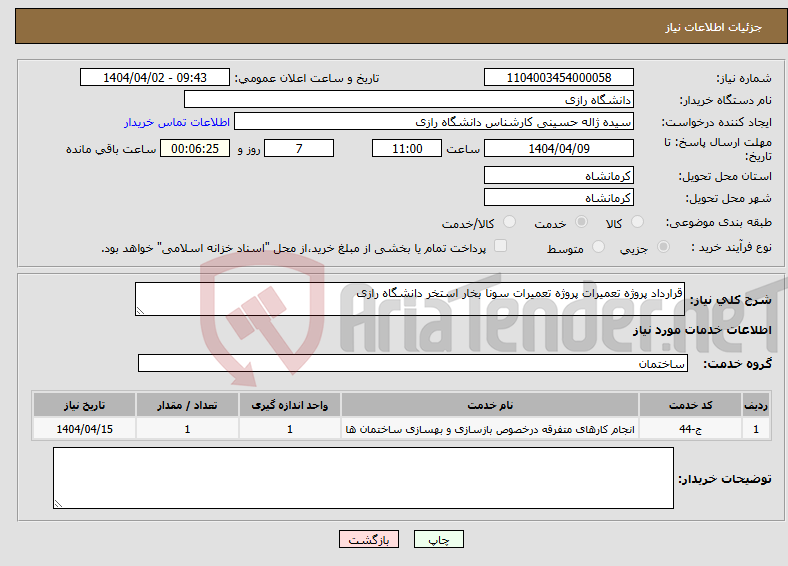
Task: Click the تعداد / مقدار column header
Action: point(187,405)
